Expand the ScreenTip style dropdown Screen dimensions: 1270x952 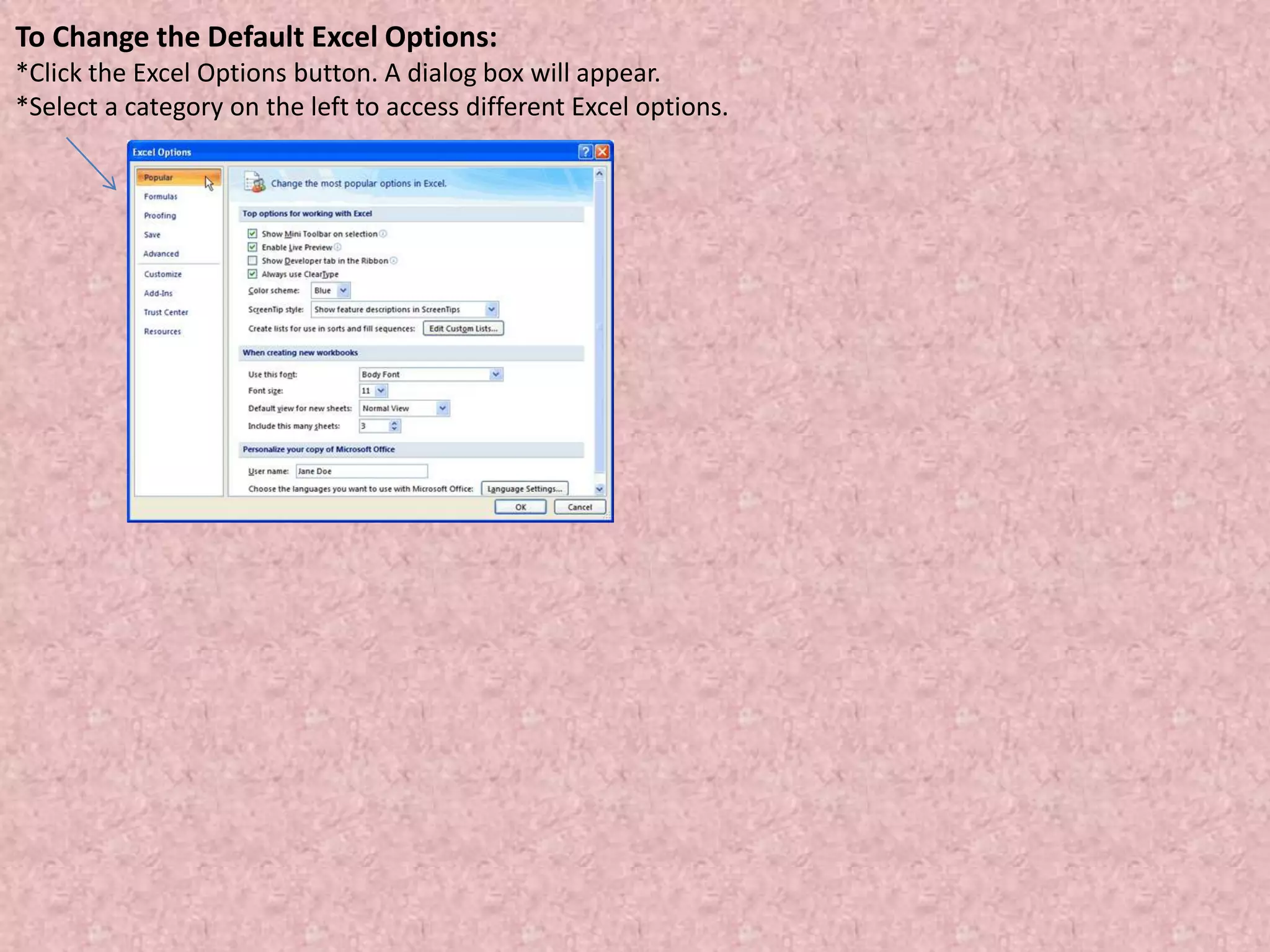[x=491, y=309]
